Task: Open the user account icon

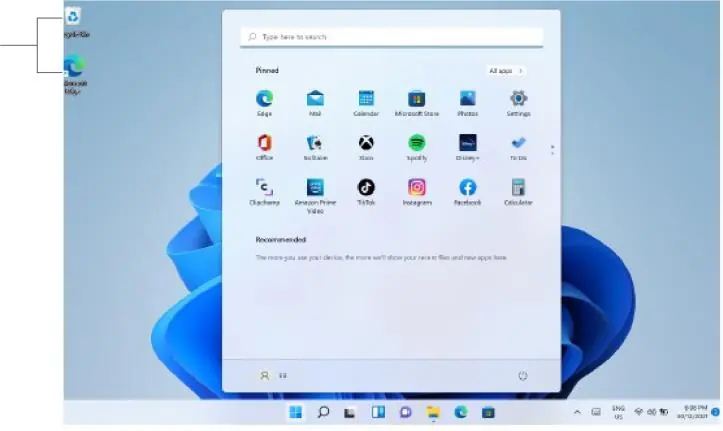Action: point(264,376)
